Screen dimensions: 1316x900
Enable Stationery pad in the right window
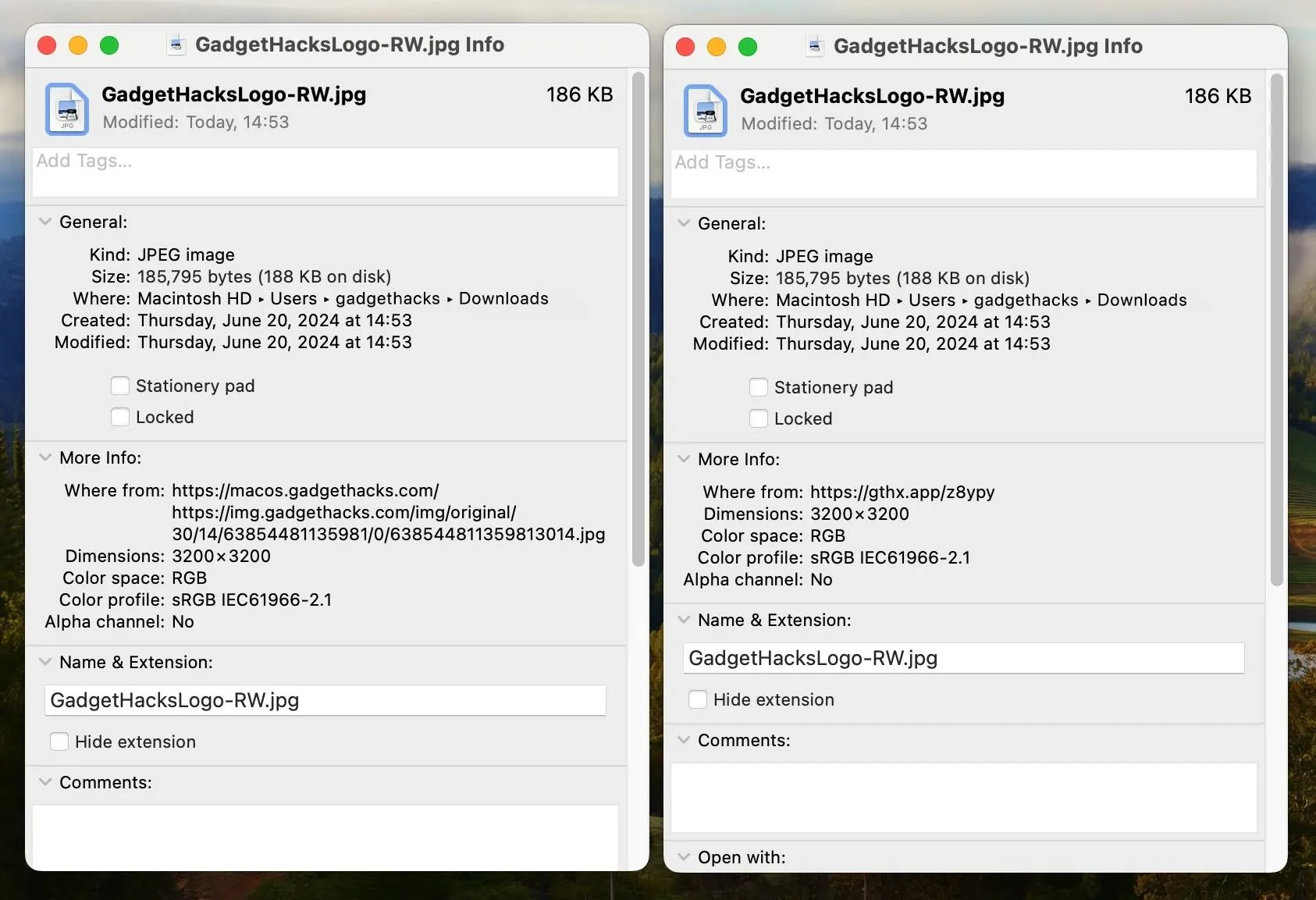759,387
